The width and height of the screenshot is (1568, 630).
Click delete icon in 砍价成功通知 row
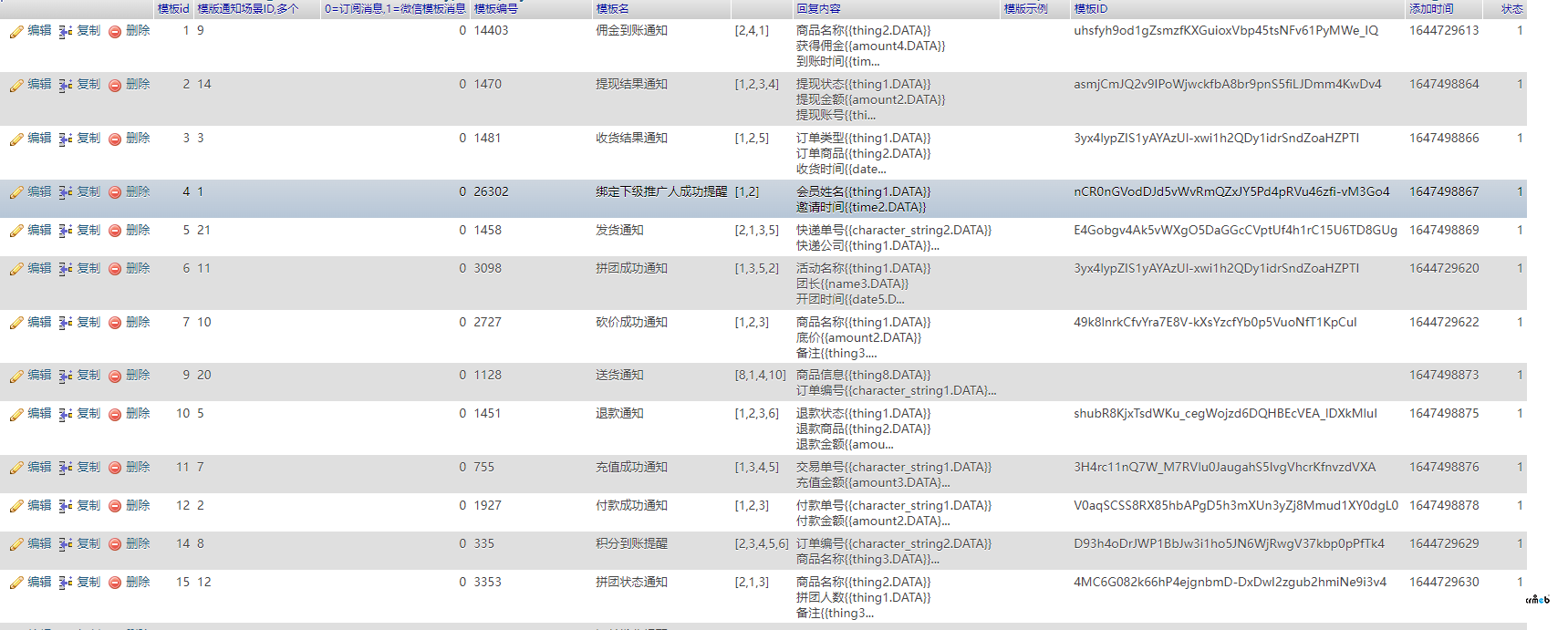pyautogui.click(x=115, y=324)
